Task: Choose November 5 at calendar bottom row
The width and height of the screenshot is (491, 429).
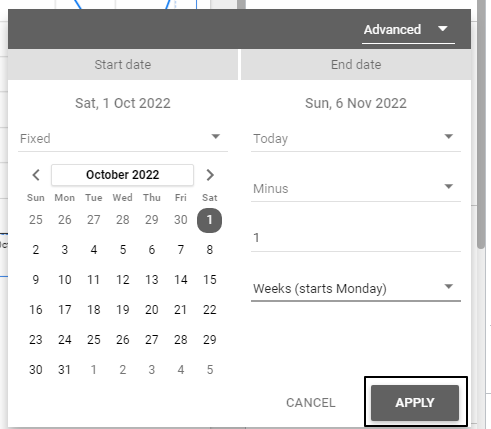Action: pos(210,370)
